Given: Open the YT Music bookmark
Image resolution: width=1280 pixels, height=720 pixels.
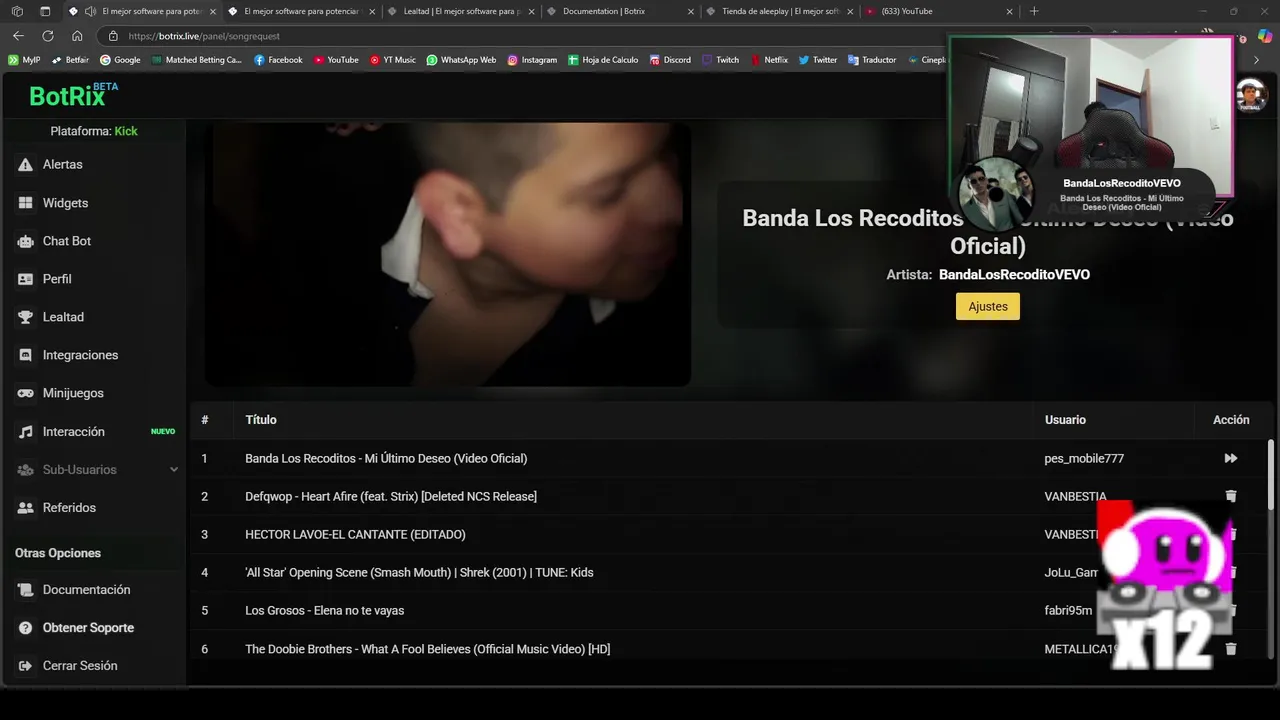Looking at the screenshot, I should pyautogui.click(x=393, y=60).
